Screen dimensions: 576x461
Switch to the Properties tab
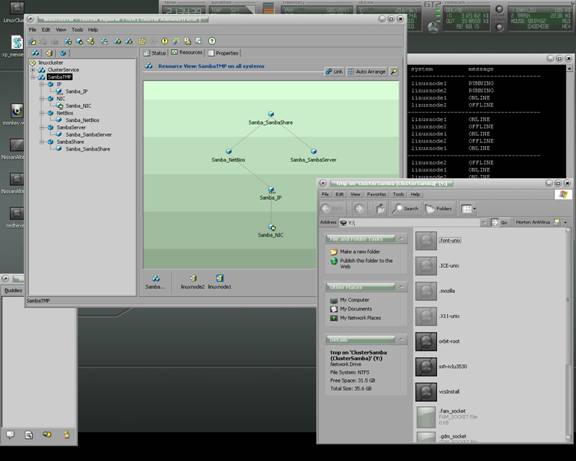[x=224, y=53]
